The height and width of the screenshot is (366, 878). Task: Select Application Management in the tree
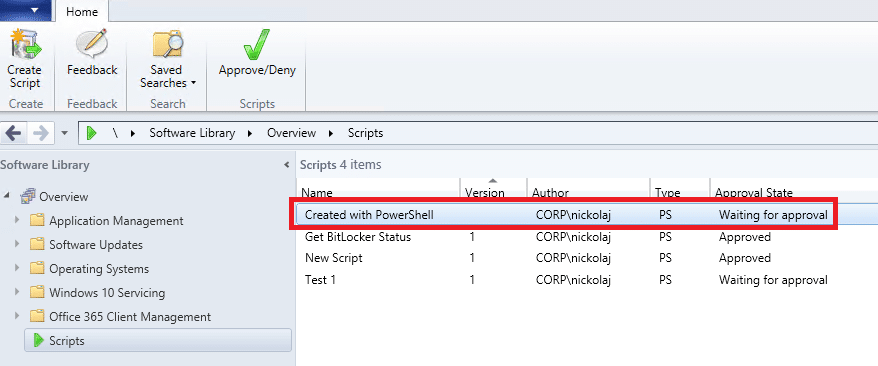tap(116, 221)
